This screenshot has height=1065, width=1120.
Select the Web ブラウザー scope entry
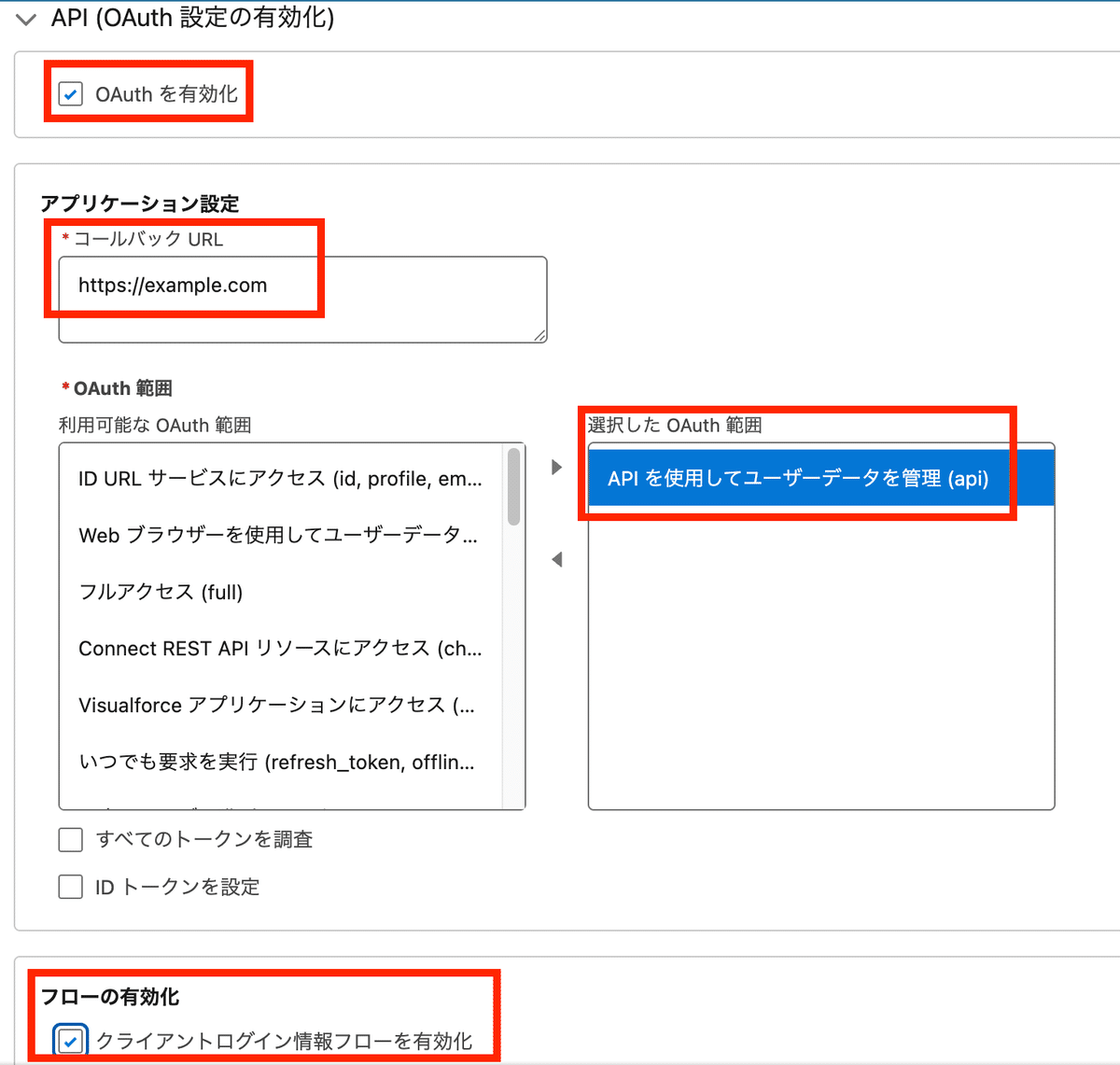pyautogui.click(x=280, y=535)
